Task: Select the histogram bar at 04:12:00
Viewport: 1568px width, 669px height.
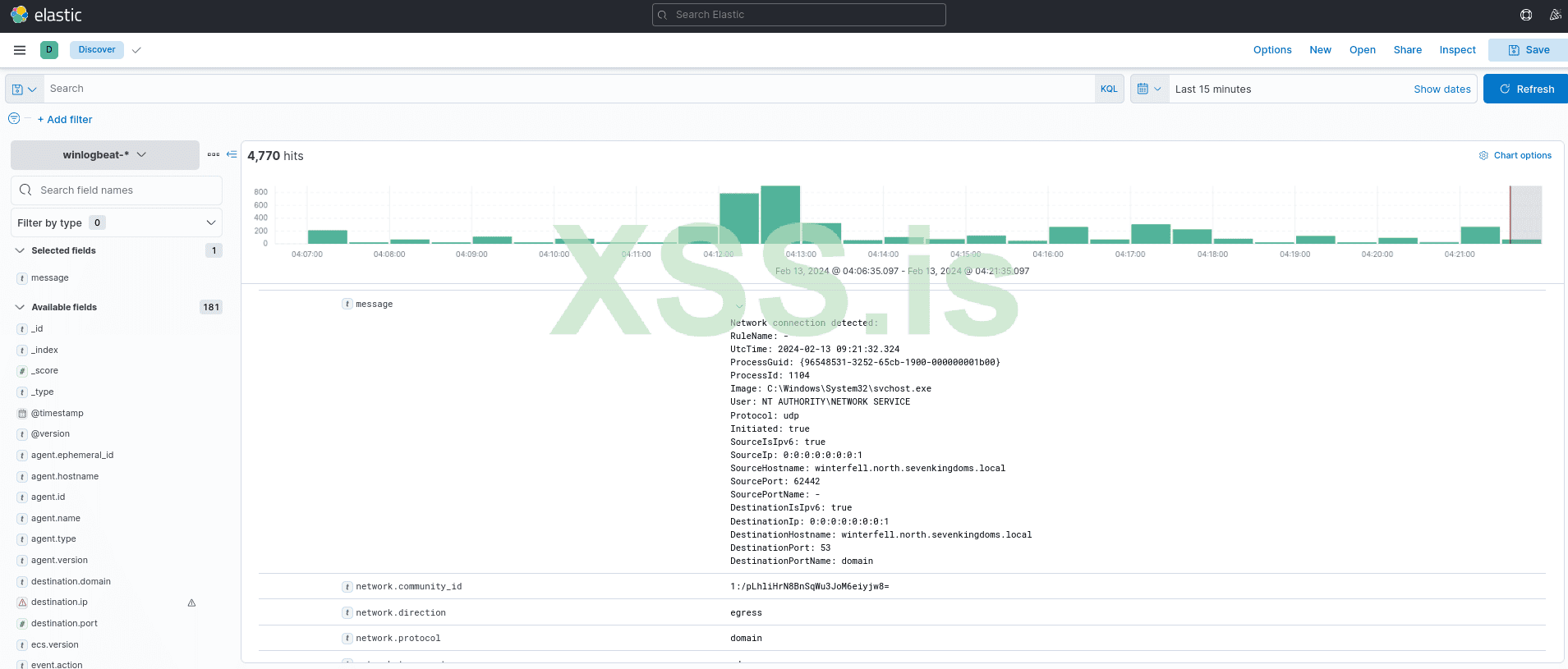Action: click(739, 218)
